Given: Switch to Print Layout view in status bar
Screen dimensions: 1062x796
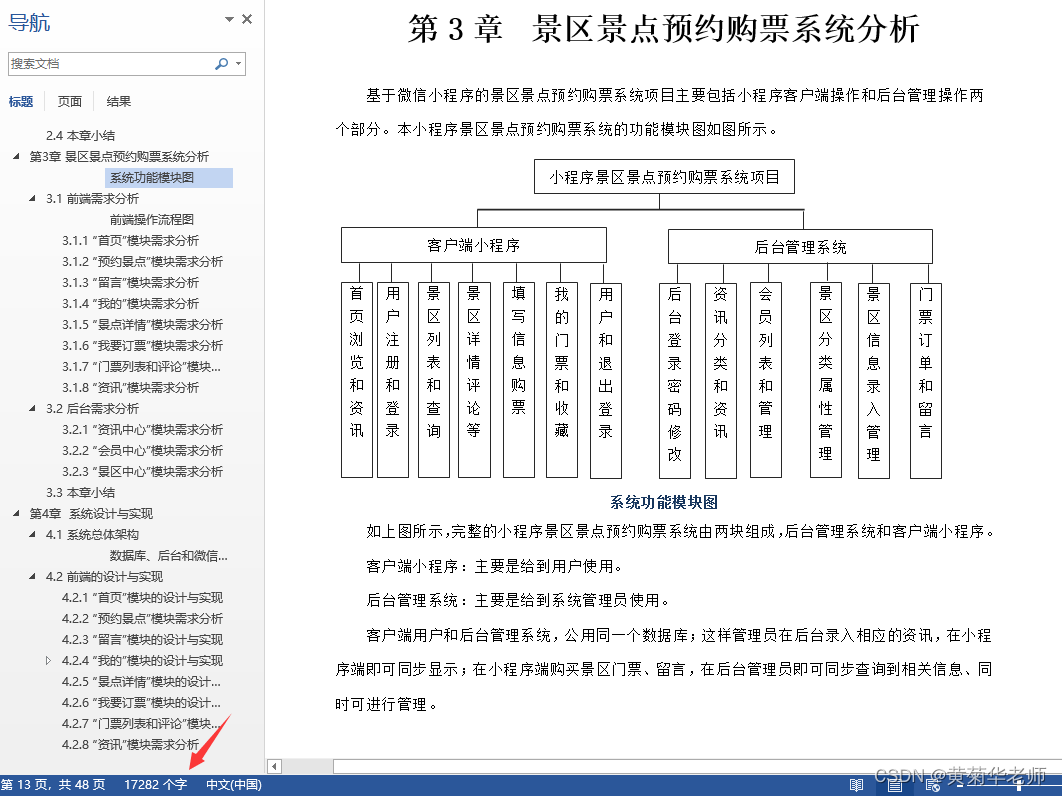Looking at the screenshot, I should tap(895, 785).
